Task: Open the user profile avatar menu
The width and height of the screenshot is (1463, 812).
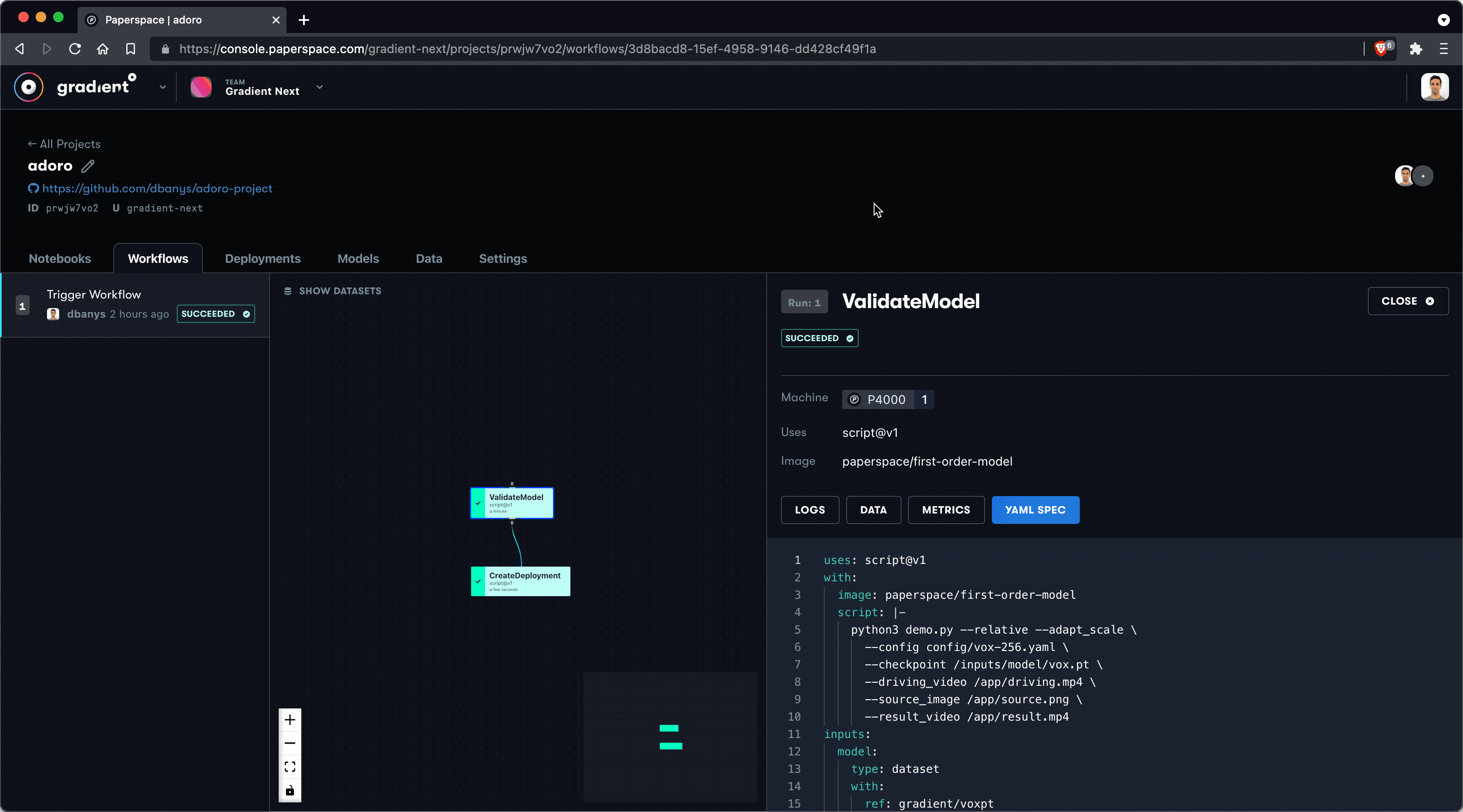Action: click(1435, 87)
